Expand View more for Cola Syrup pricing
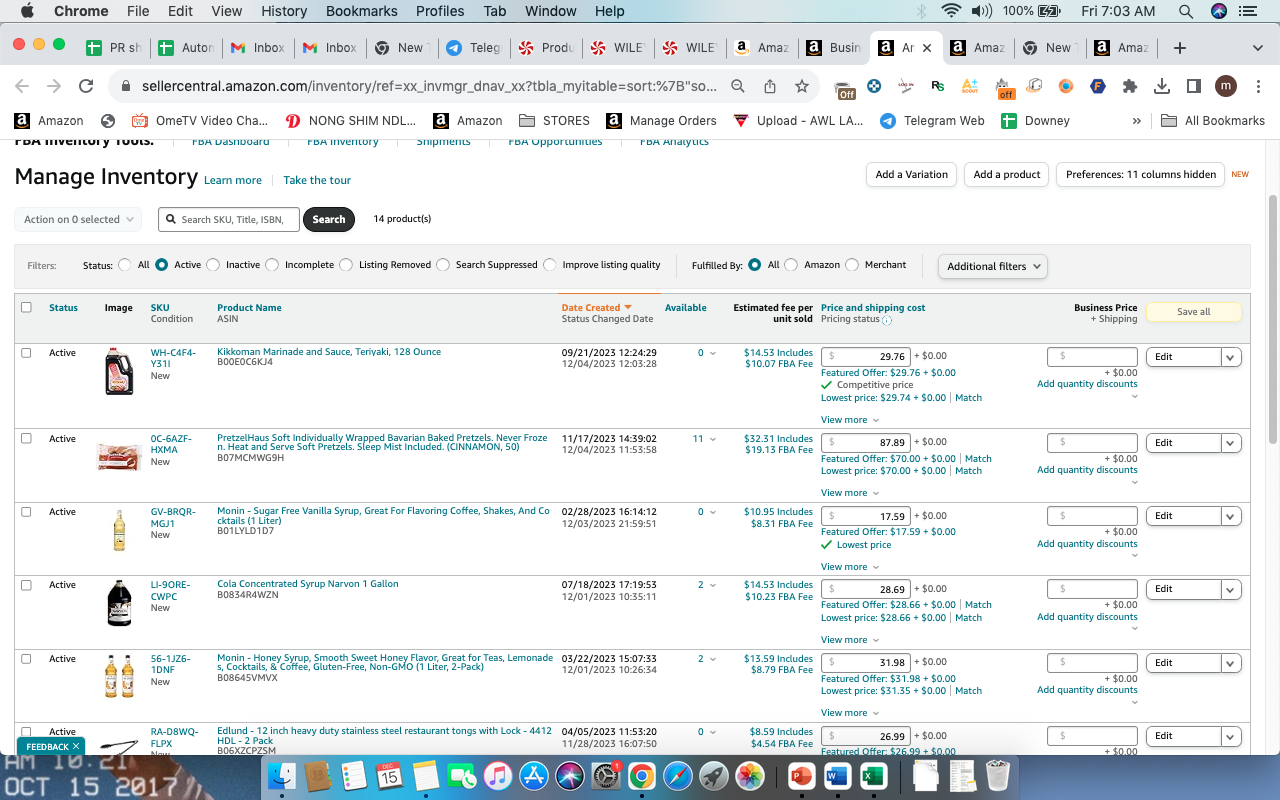This screenshot has height=800, width=1280. pos(850,640)
